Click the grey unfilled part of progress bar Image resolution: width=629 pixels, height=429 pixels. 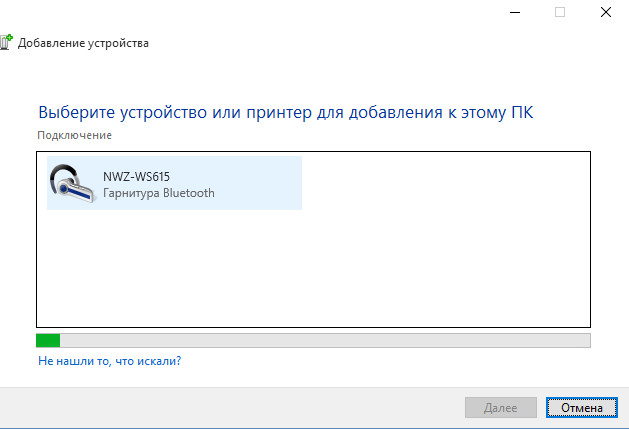point(320,340)
